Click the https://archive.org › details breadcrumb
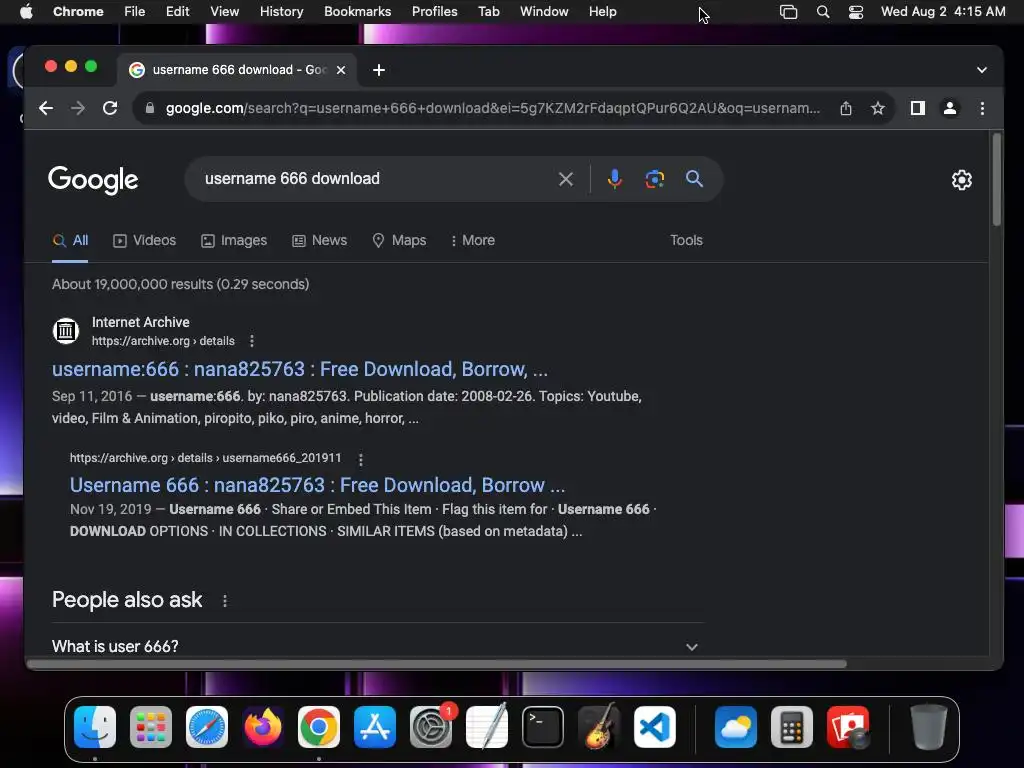The height and width of the screenshot is (768, 1024). pyautogui.click(x=163, y=341)
